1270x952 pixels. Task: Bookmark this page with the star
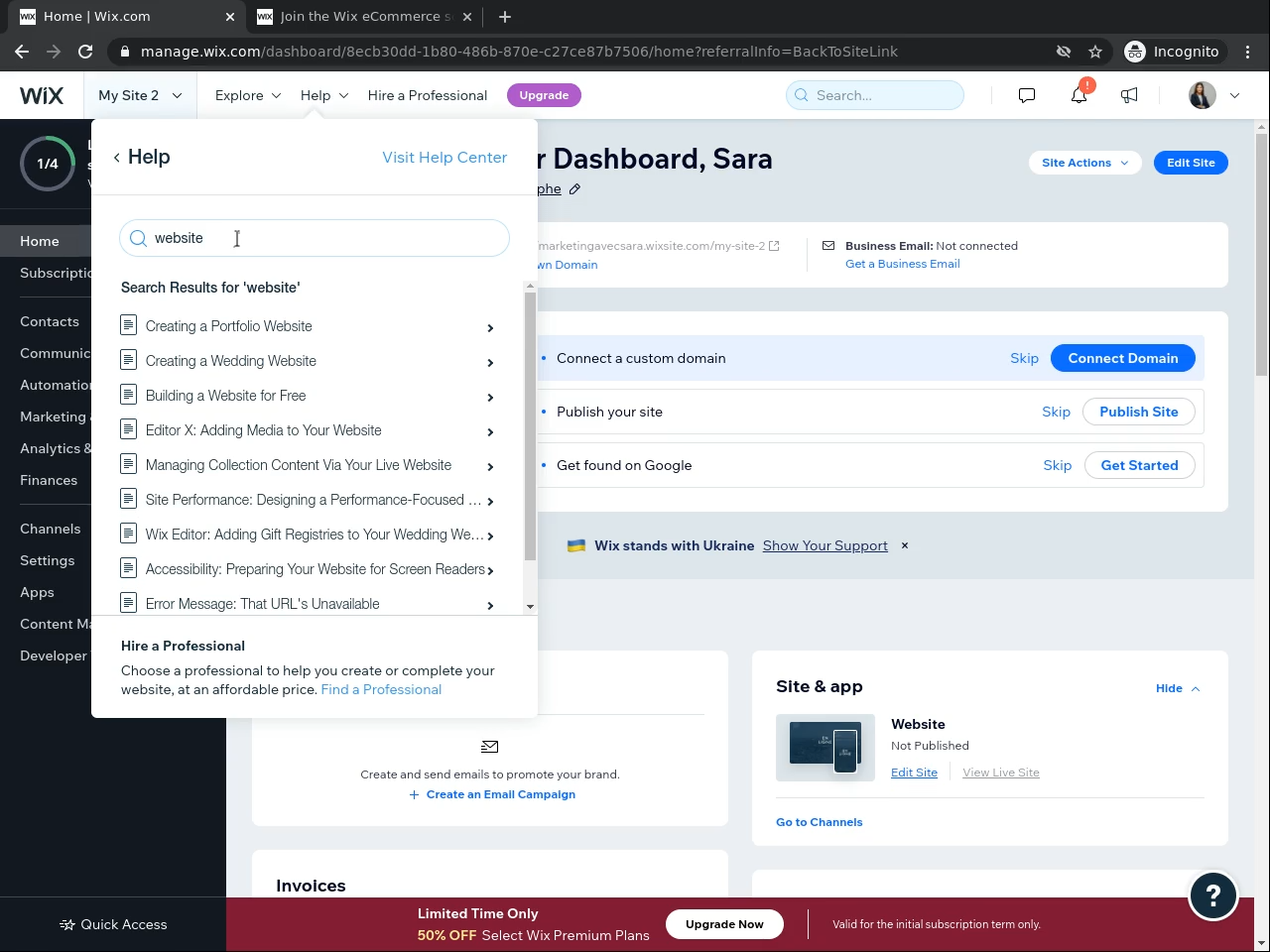click(x=1095, y=52)
